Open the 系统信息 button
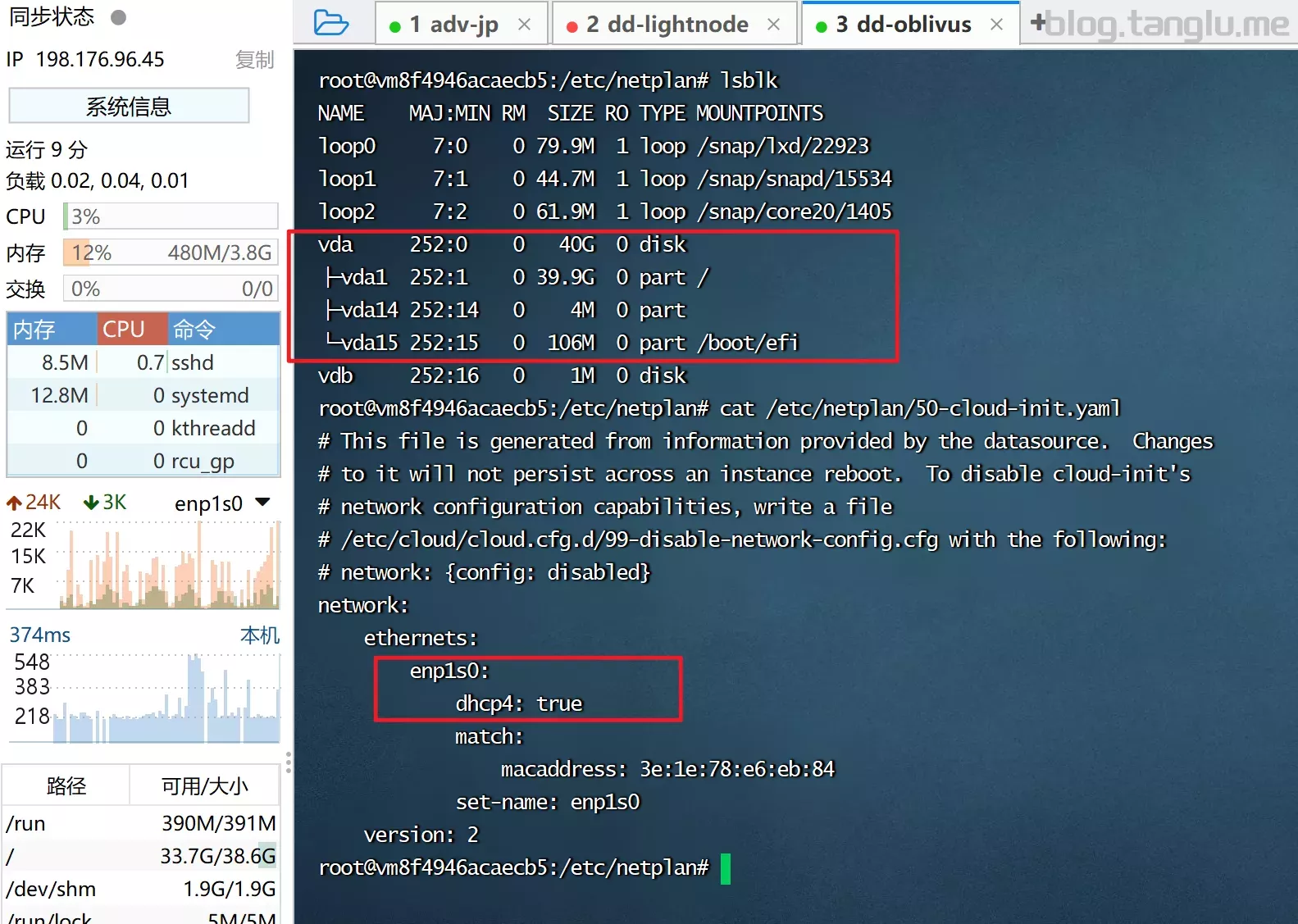 coord(129,106)
